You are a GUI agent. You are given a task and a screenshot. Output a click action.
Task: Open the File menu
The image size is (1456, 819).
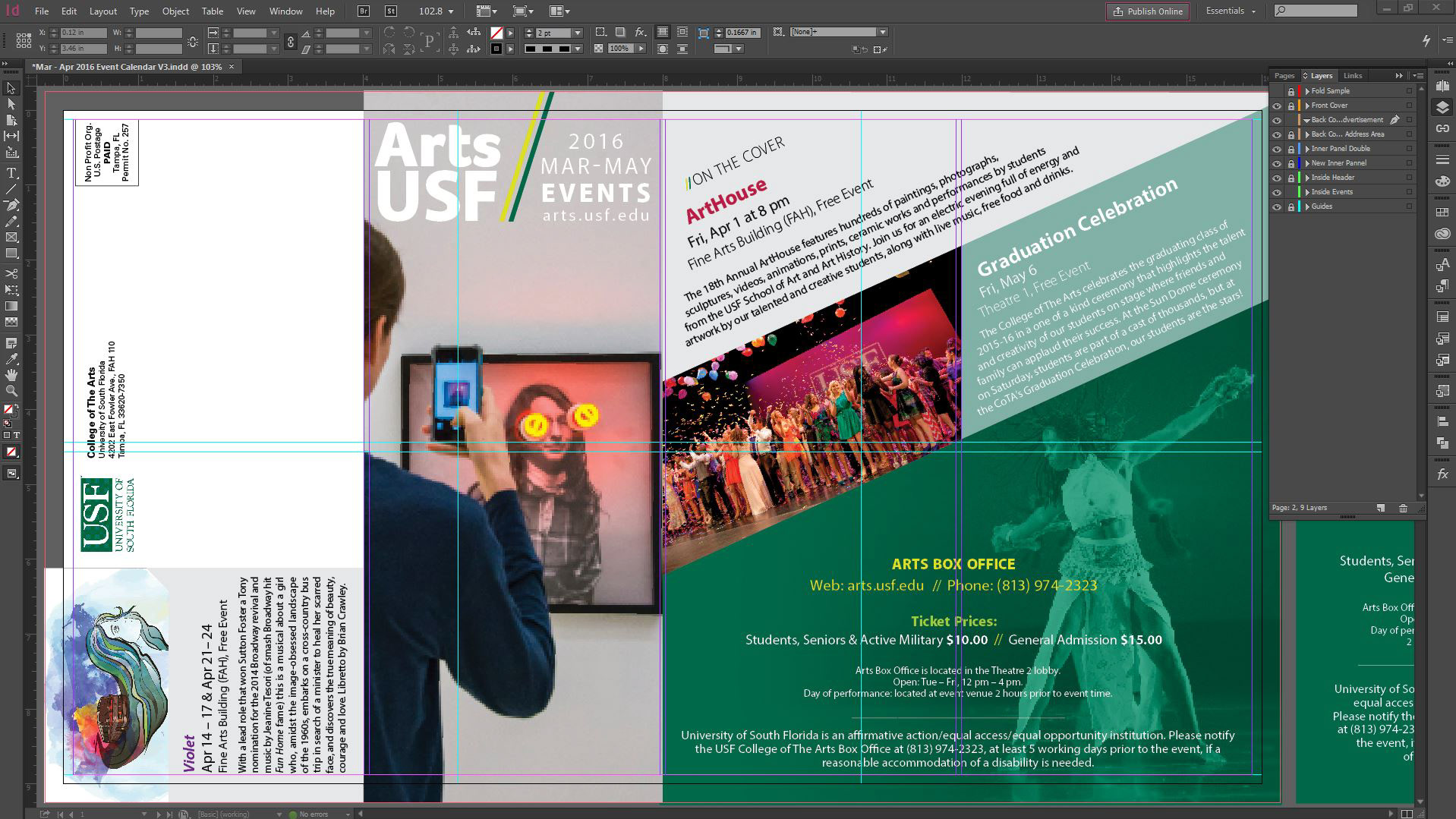coord(42,11)
